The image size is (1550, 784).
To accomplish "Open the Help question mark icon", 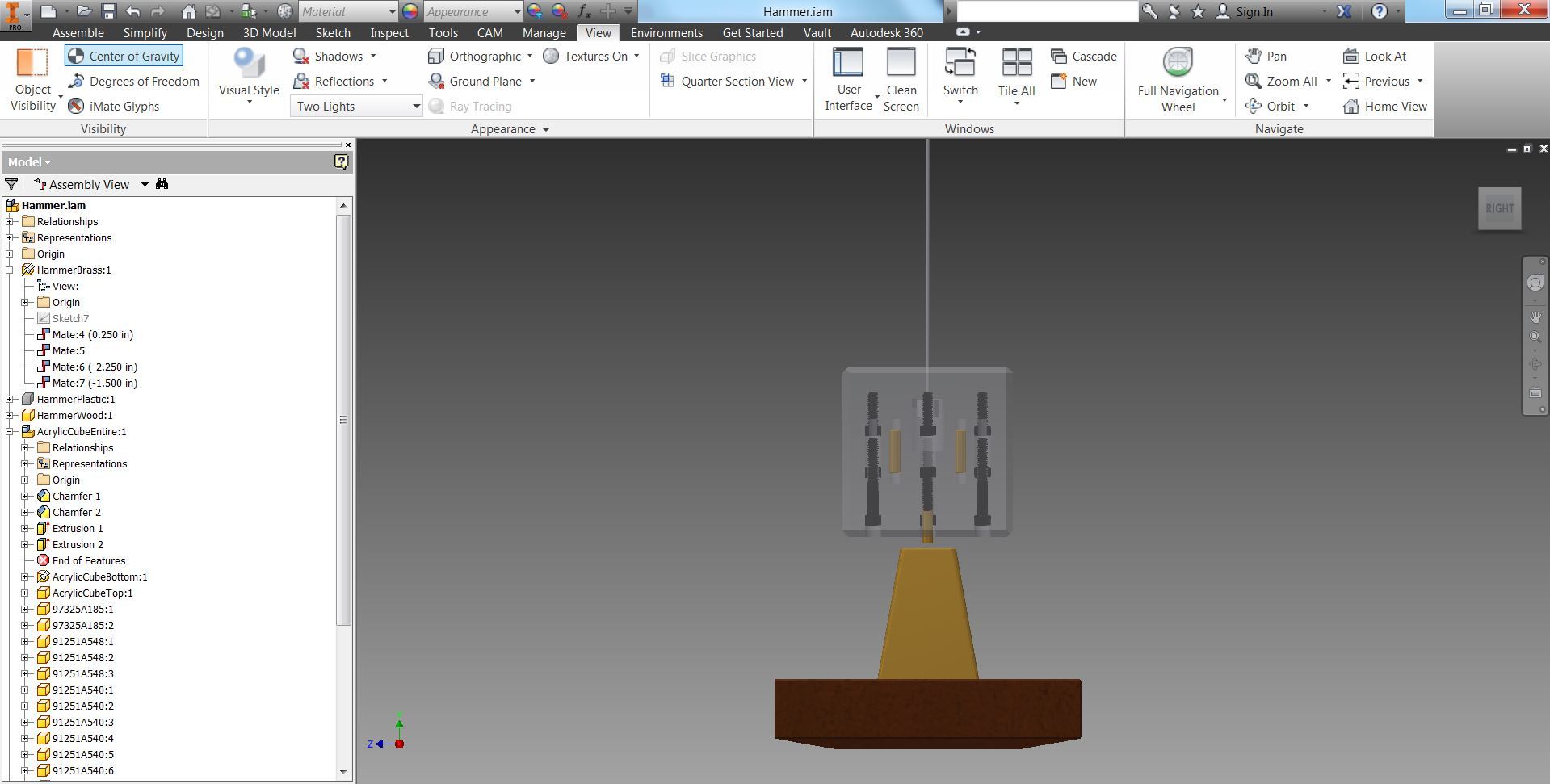I will pos(1380,11).
